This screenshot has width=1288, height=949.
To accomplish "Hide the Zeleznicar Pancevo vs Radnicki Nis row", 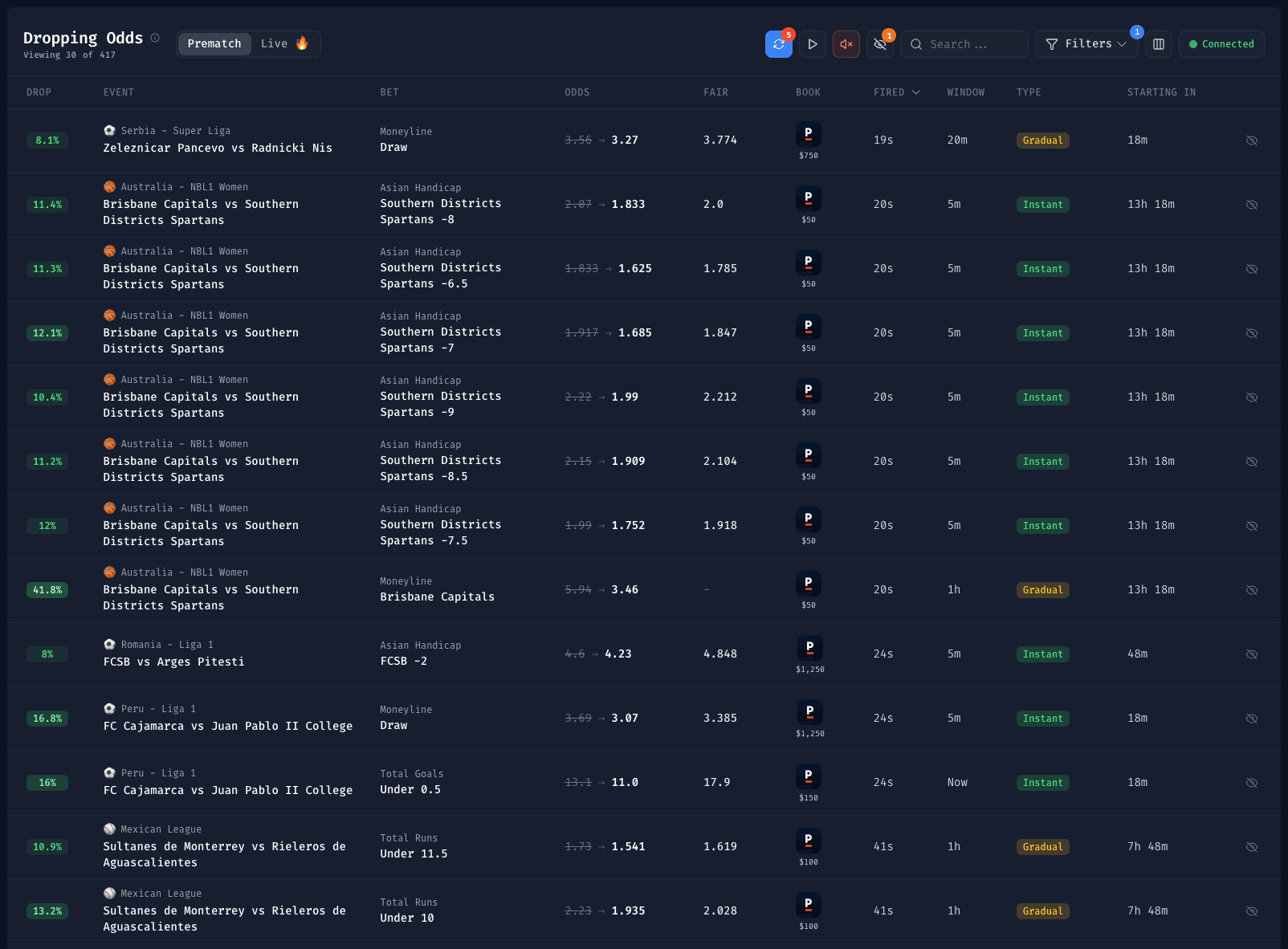I will (x=1251, y=141).
